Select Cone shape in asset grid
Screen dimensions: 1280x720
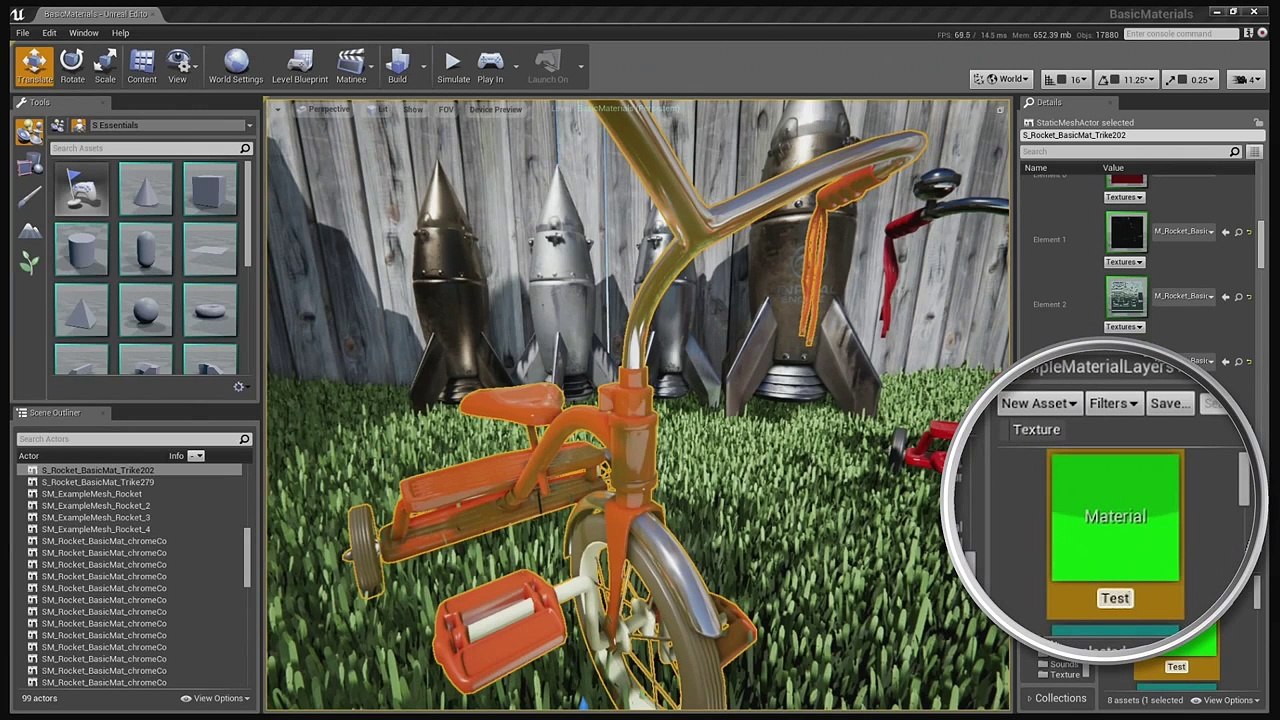(146, 189)
